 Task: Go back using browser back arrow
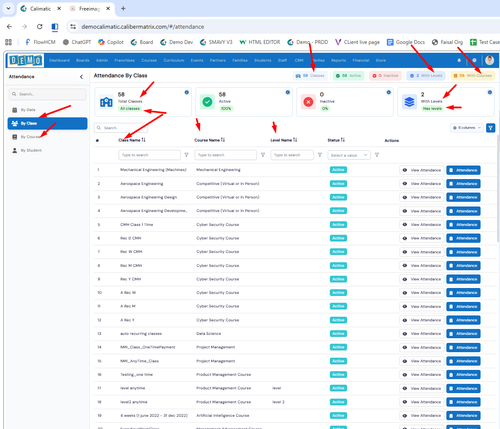9,27
